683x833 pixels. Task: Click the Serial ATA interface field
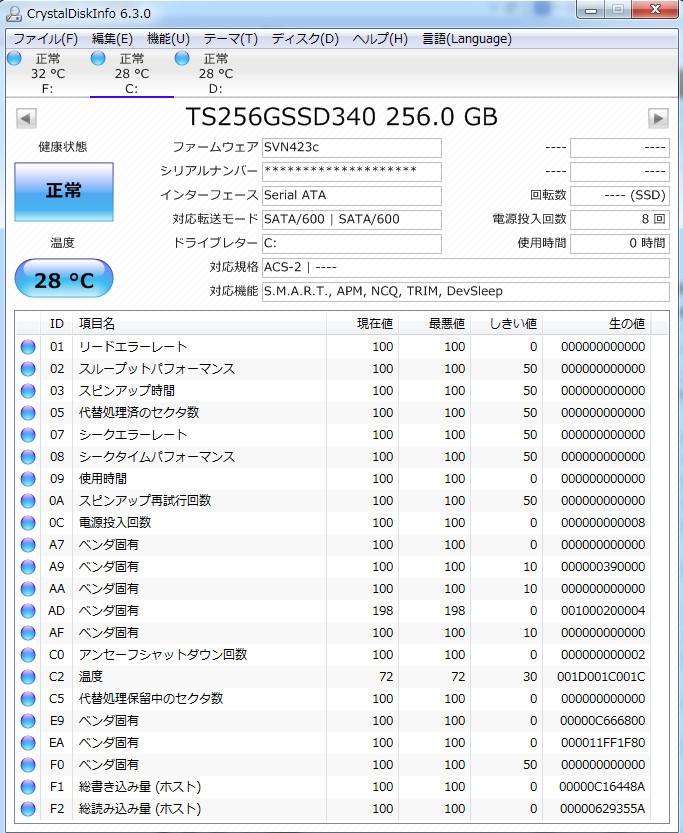click(352, 196)
